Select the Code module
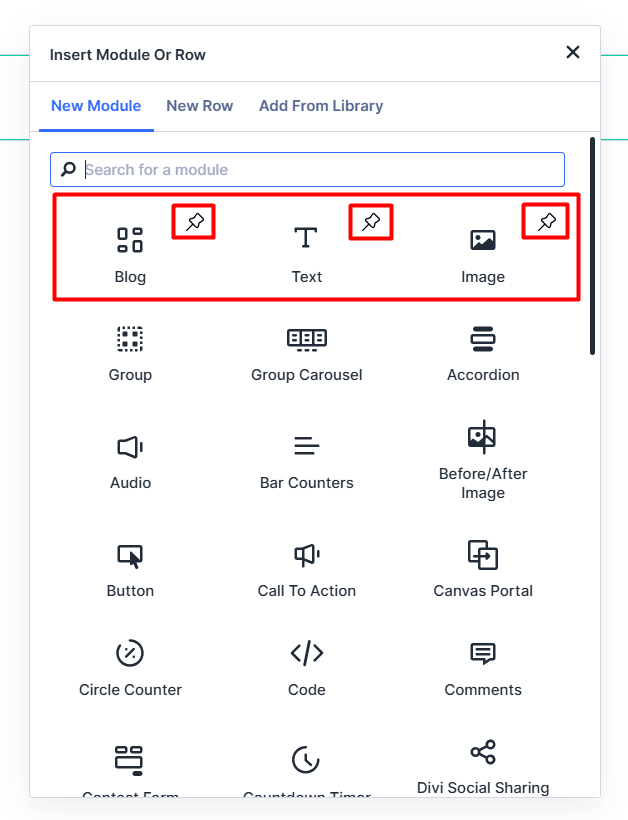The image size is (628, 820). [x=306, y=667]
